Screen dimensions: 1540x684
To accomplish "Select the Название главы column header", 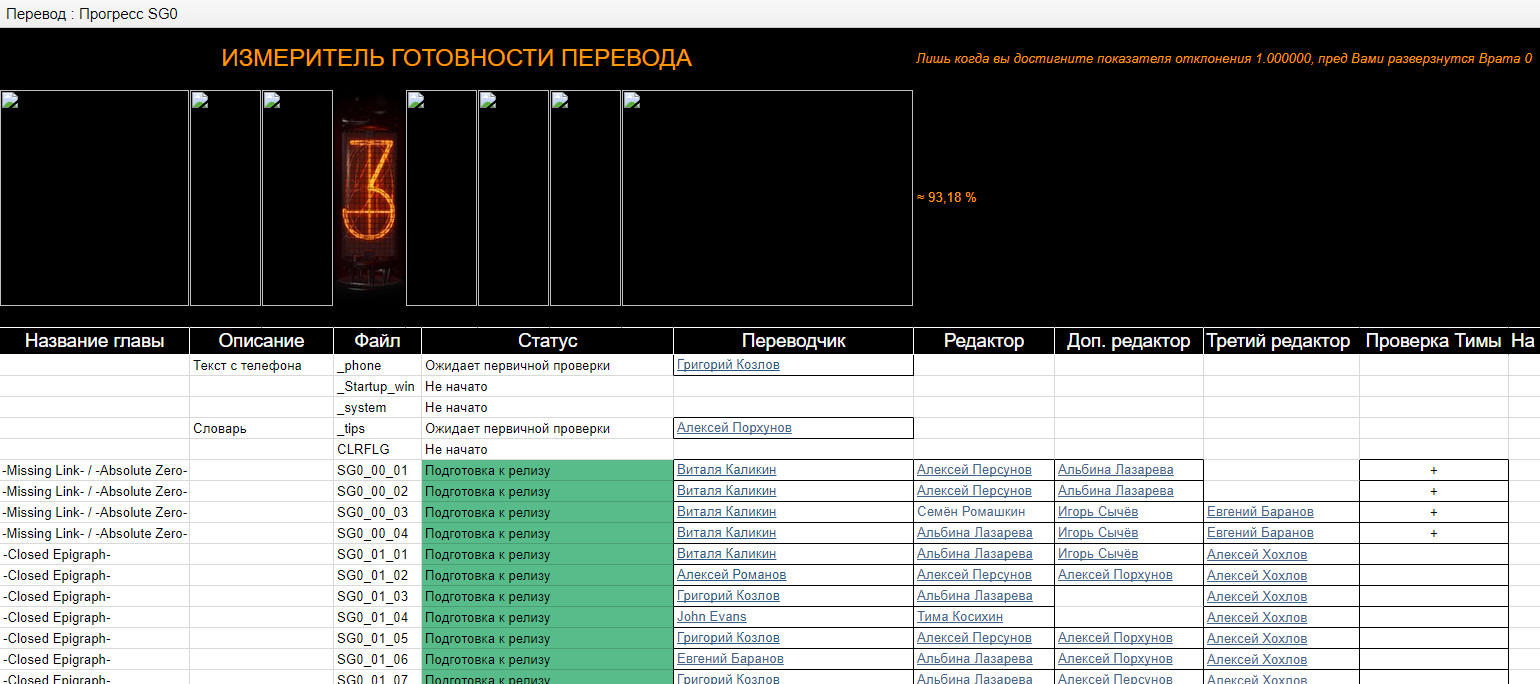I will [94, 341].
